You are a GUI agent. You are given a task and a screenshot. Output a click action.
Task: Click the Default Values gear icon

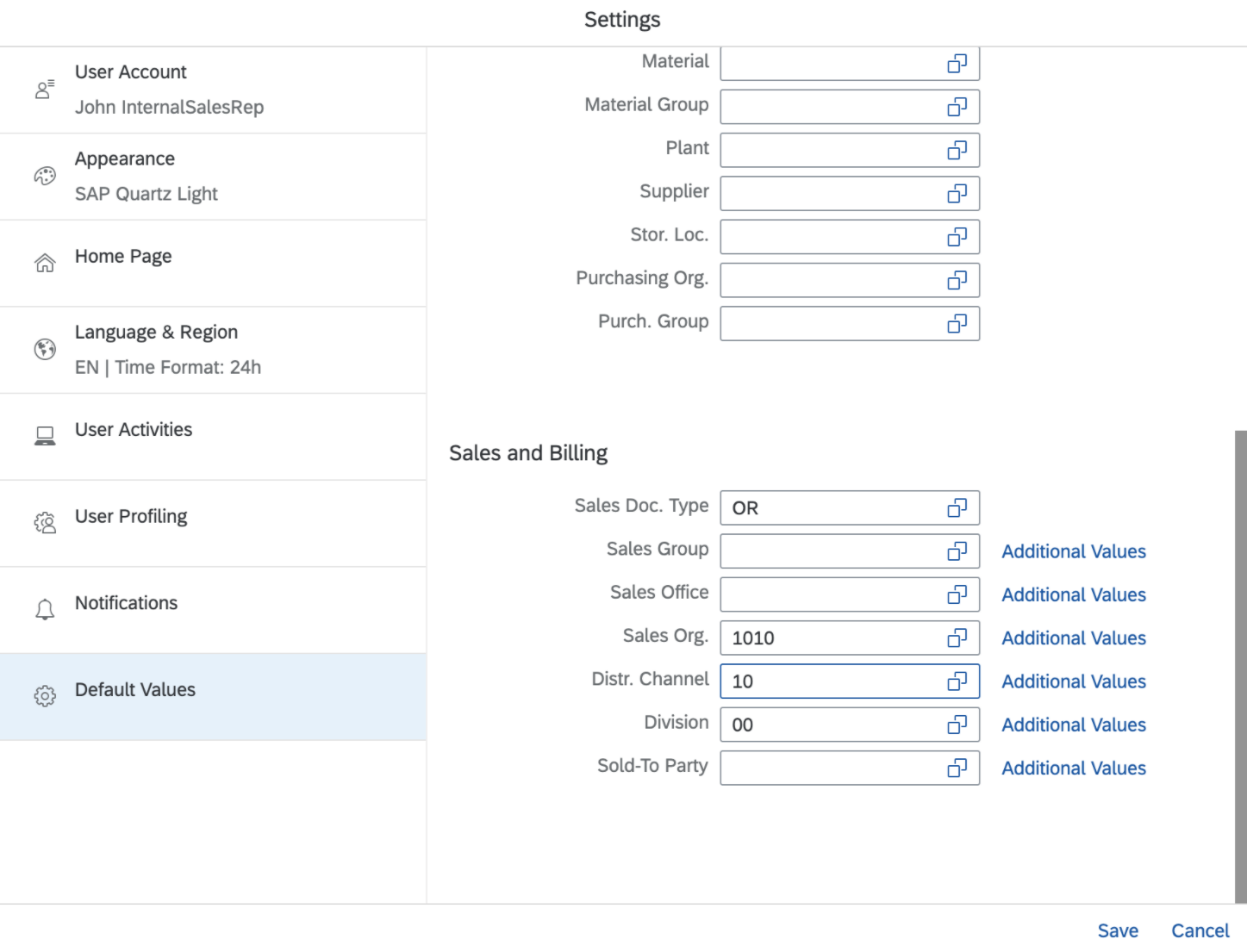pyautogui.click(x=45, y=696)
